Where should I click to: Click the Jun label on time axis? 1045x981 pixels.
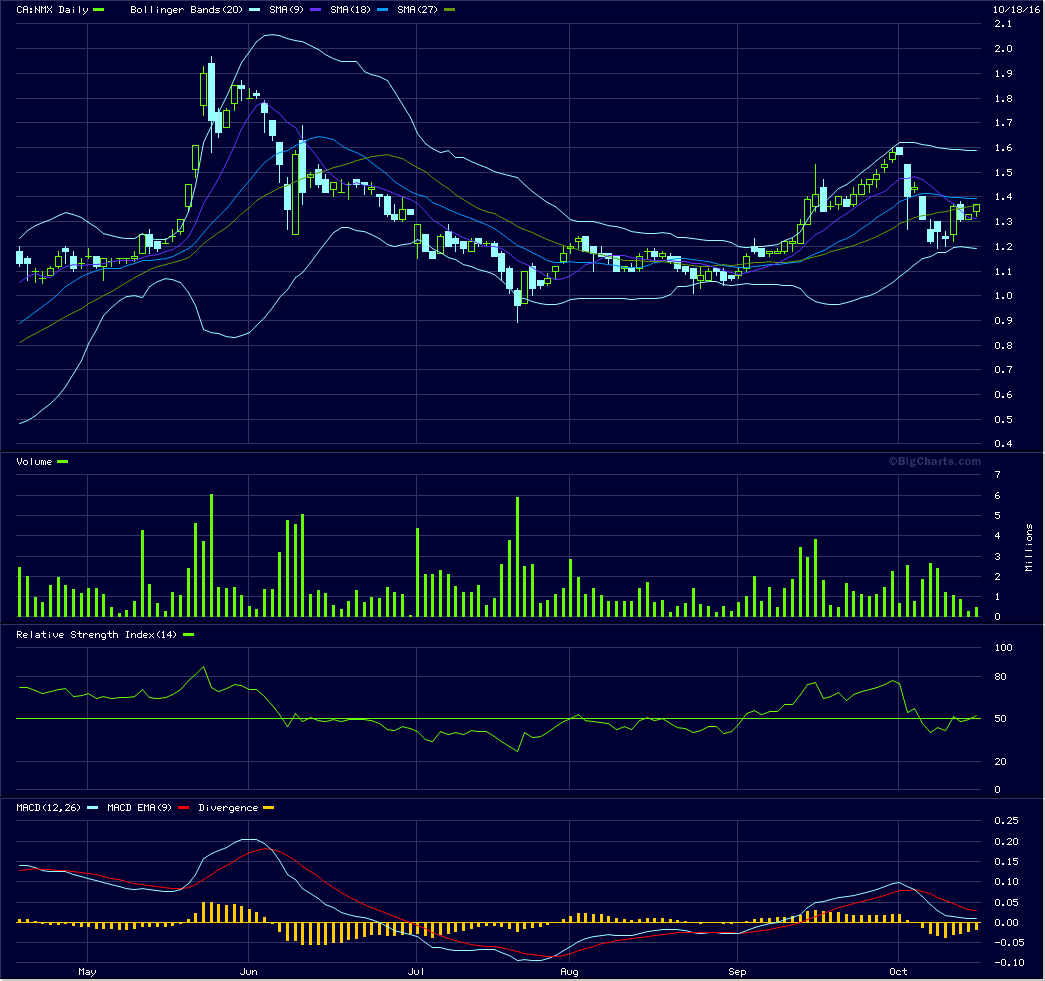(x=249, y=972)
